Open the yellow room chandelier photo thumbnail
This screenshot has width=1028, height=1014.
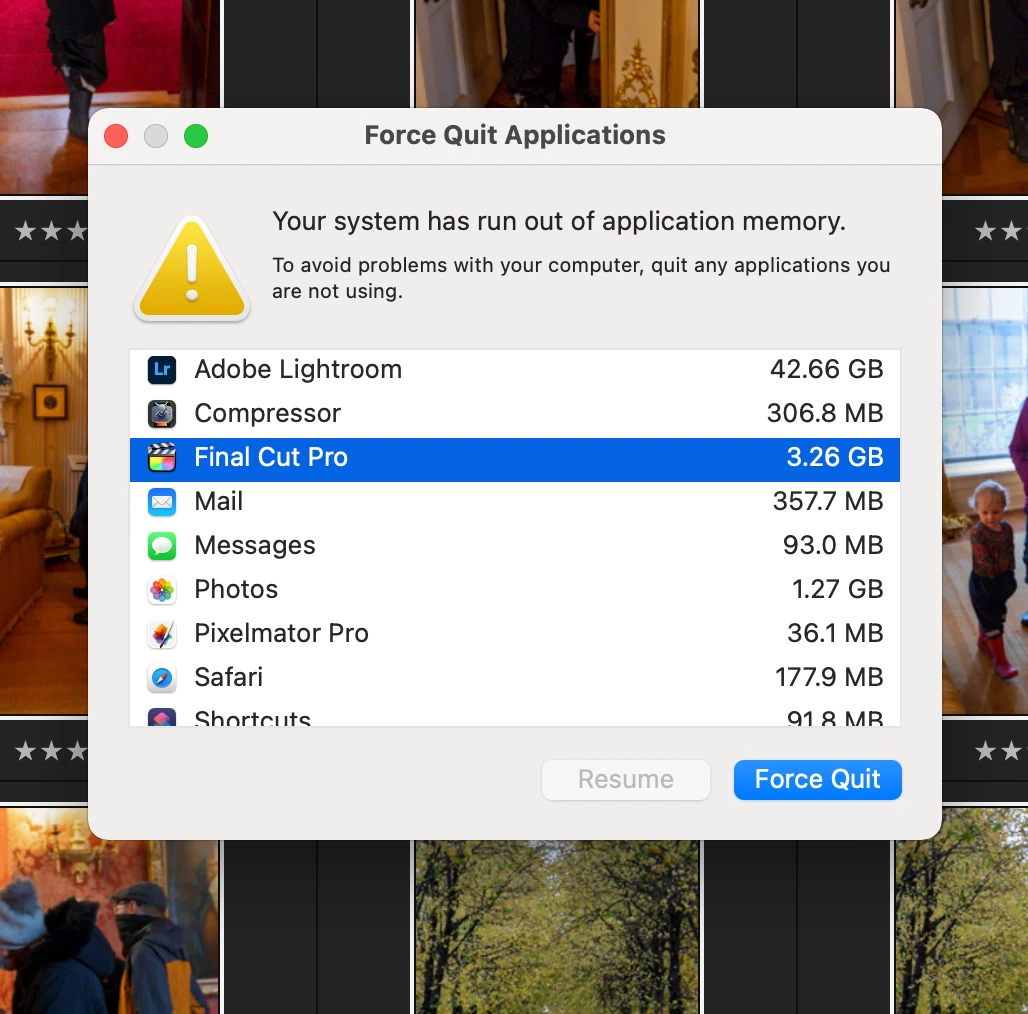click(x=43, y=499)
